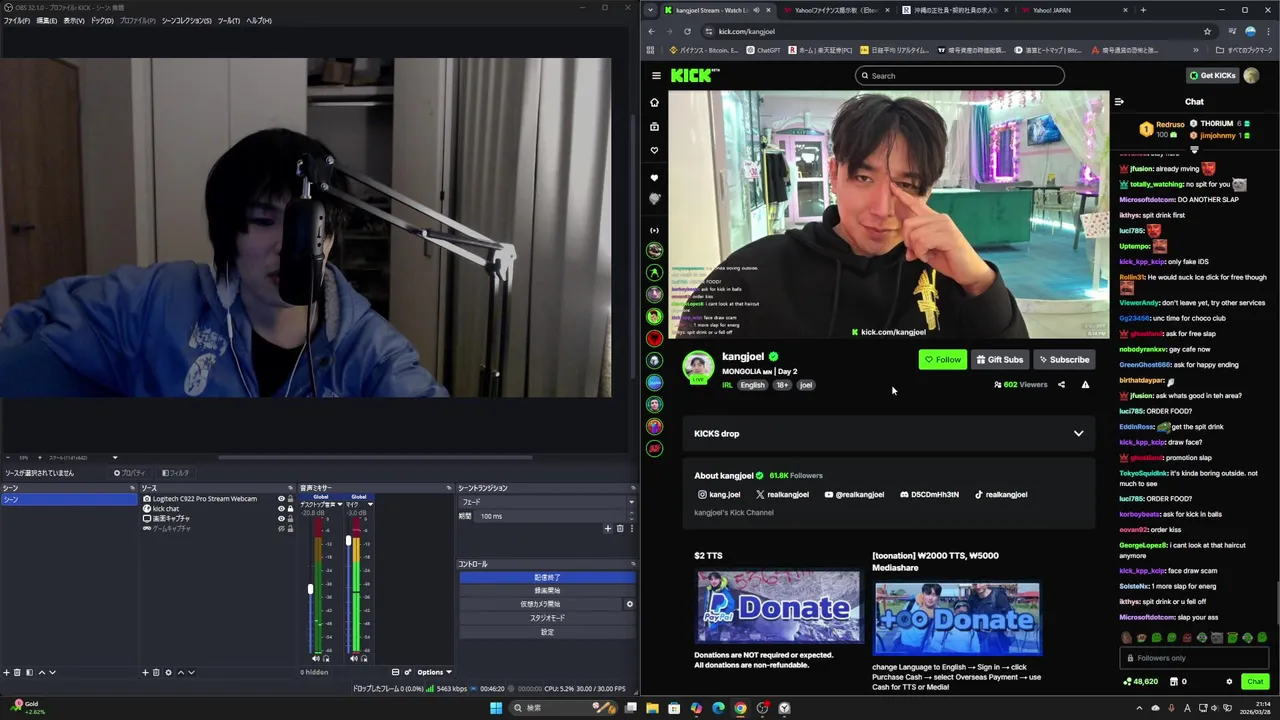Reload the Kick page in browser
The image size is (1280, 720).
click(x=687, y=31)
